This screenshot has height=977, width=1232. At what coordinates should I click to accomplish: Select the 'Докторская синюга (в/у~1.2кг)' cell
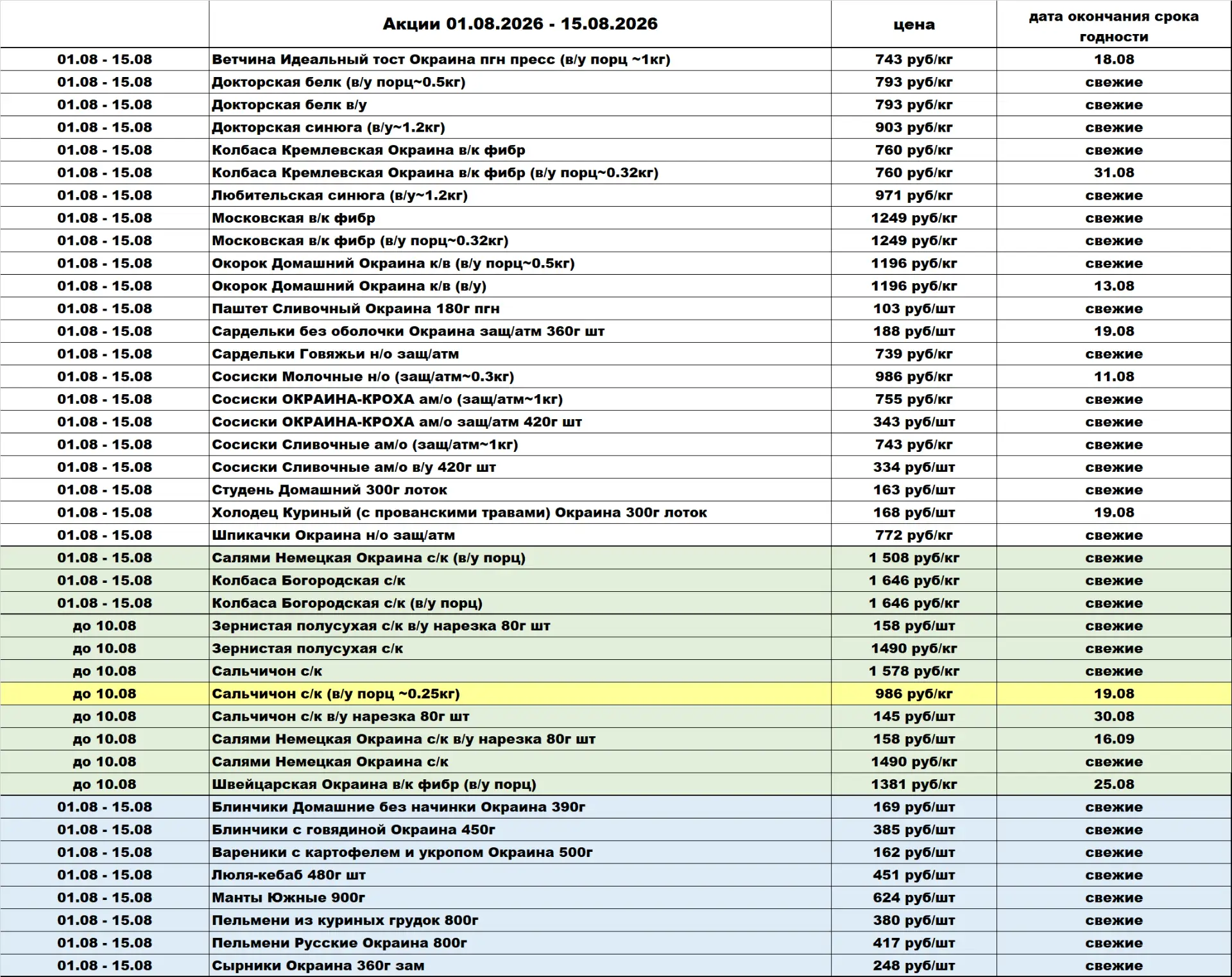coord(520,127)
